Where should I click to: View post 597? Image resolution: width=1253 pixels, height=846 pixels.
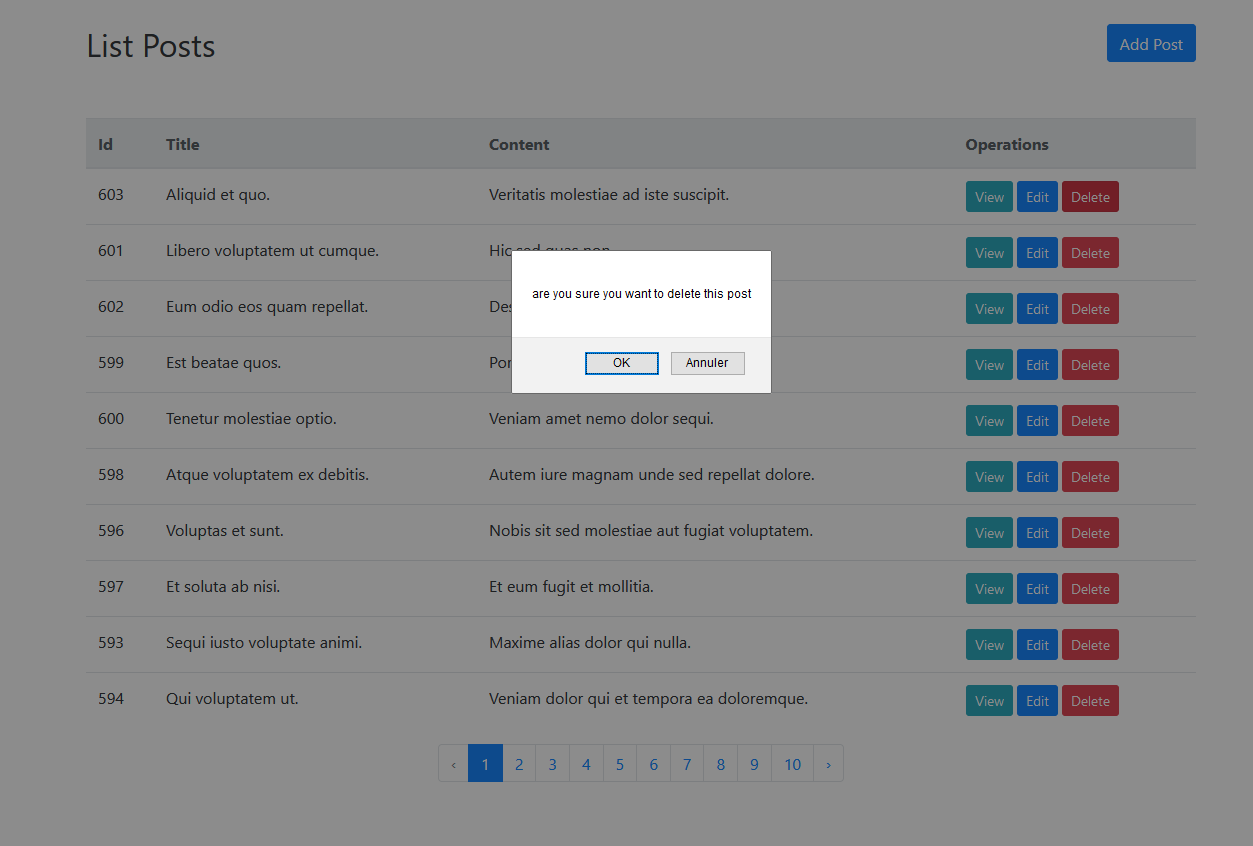click(989, 589)
